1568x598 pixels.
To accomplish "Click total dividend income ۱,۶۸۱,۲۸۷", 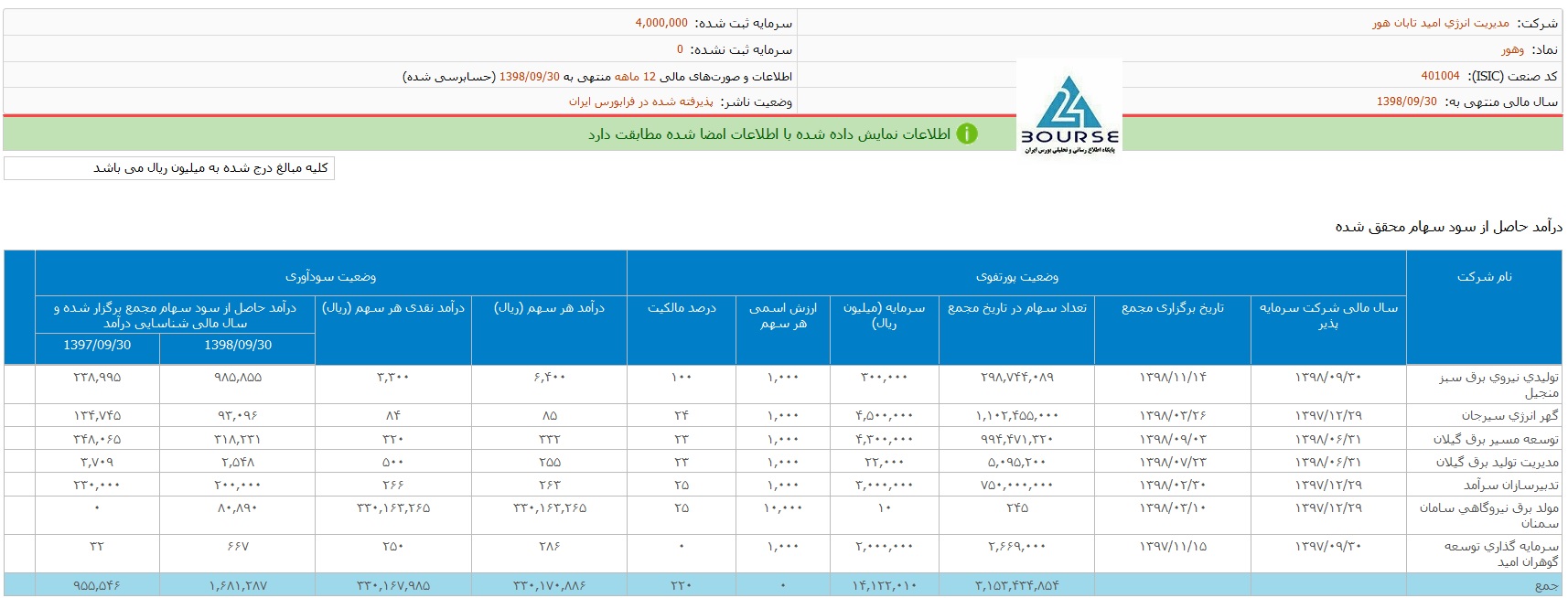I will (x=238, y=585).
